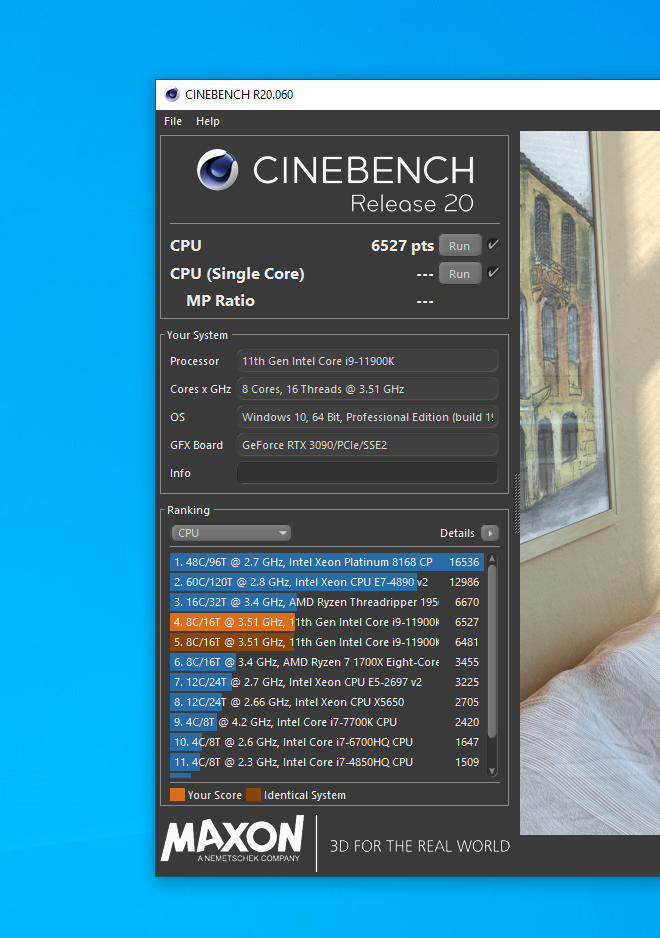Run the CPU (Single Core) benchmark
Viewport: 660px width, 938px height.
point(460,273)
